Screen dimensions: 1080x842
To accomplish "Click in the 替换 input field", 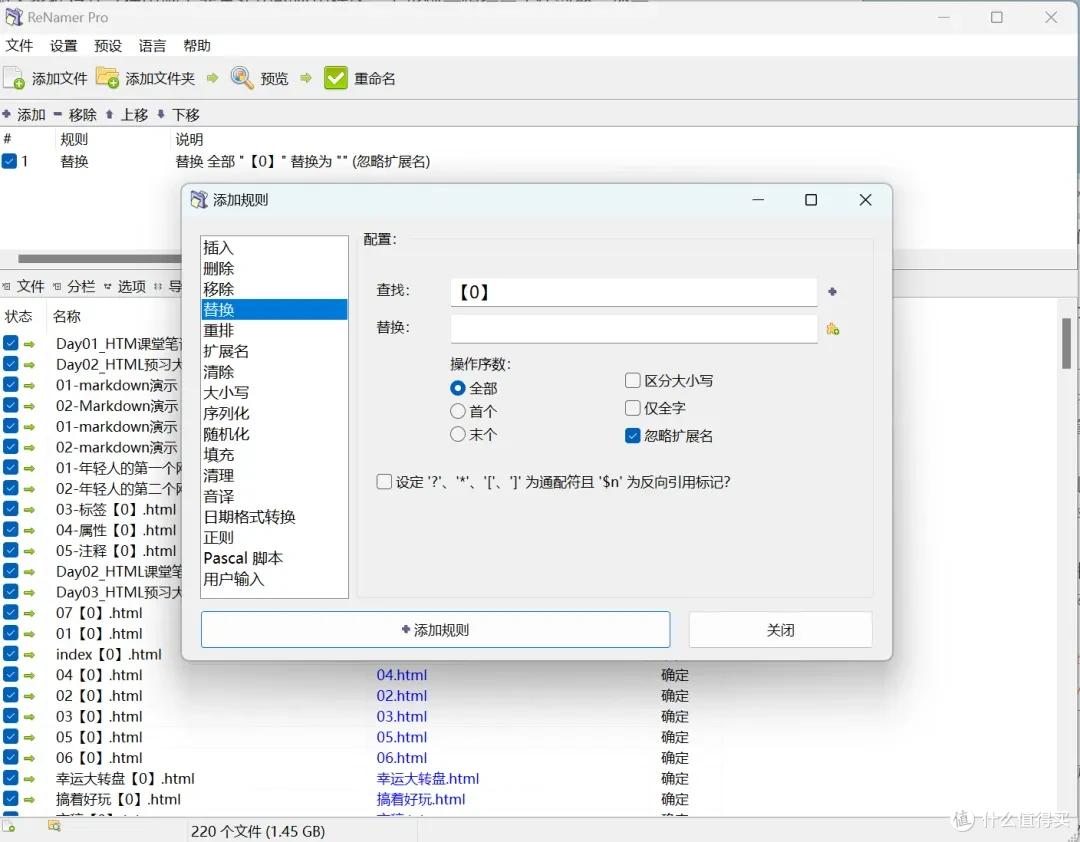I will tap(634, 329).
